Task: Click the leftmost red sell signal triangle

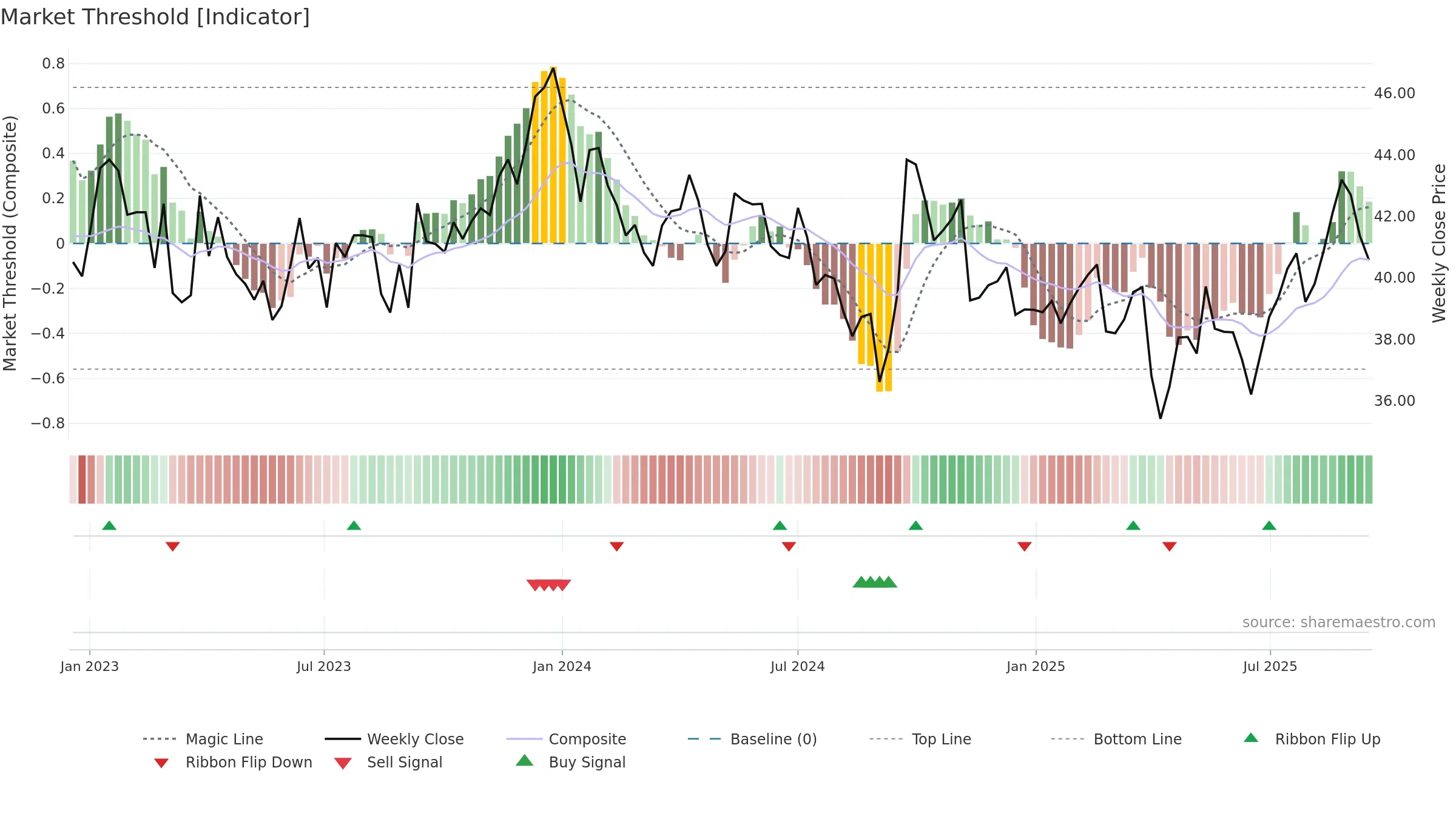Action: [x=534, y=585]
